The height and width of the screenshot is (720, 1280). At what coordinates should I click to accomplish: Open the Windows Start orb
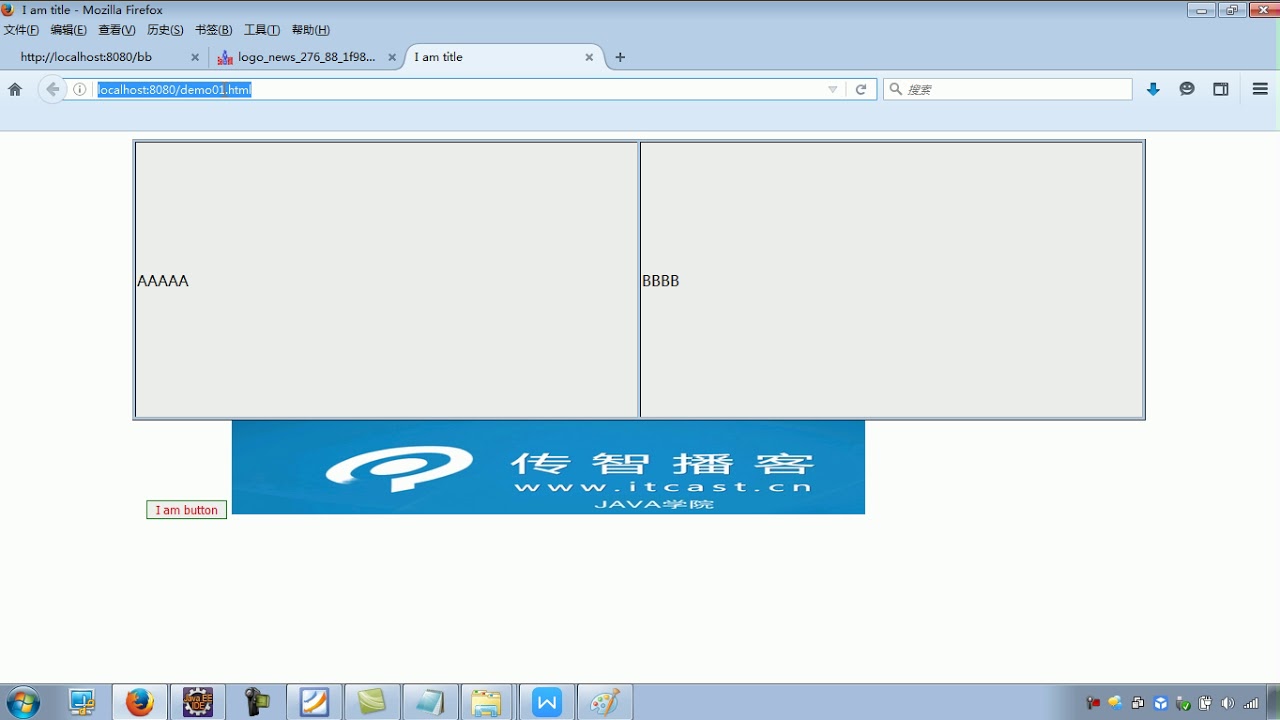(22, 702)
